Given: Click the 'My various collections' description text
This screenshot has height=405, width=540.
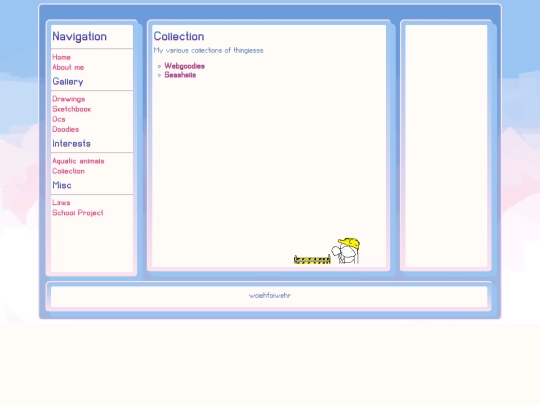Looking at the screenshot, I should (208, 50).
